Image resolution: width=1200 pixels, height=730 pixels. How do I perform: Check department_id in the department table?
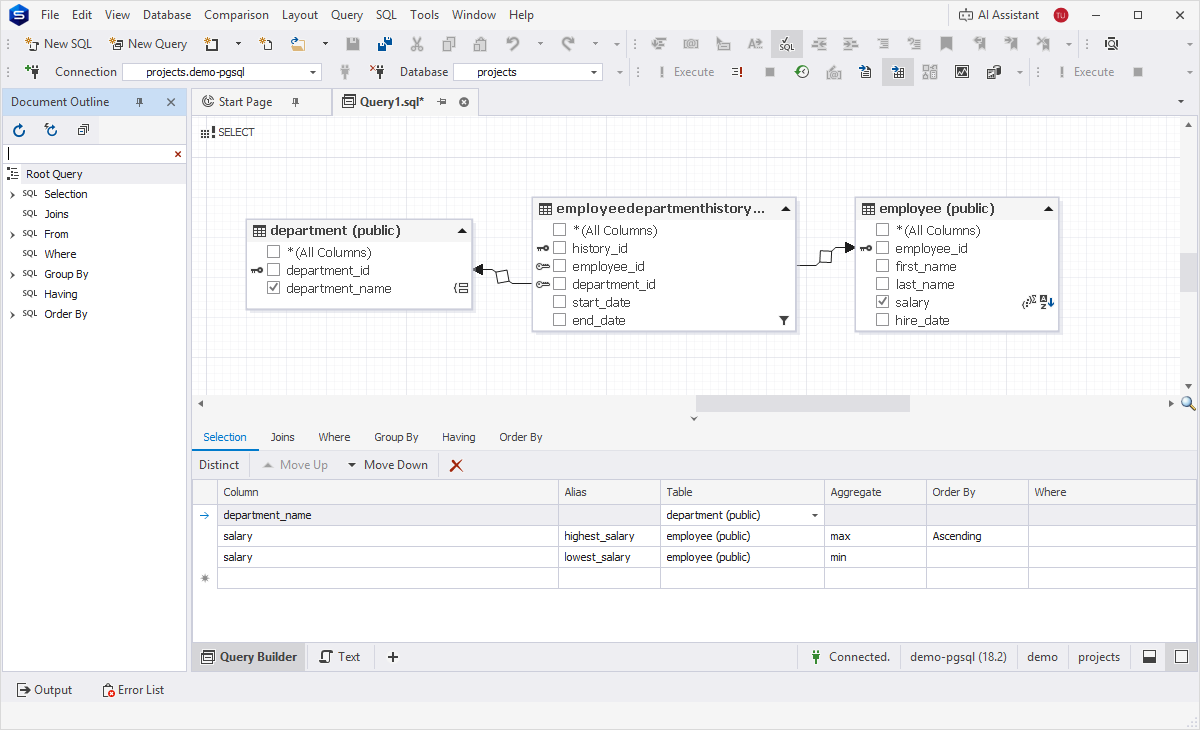pyautogui.click(x=274, y=270)
